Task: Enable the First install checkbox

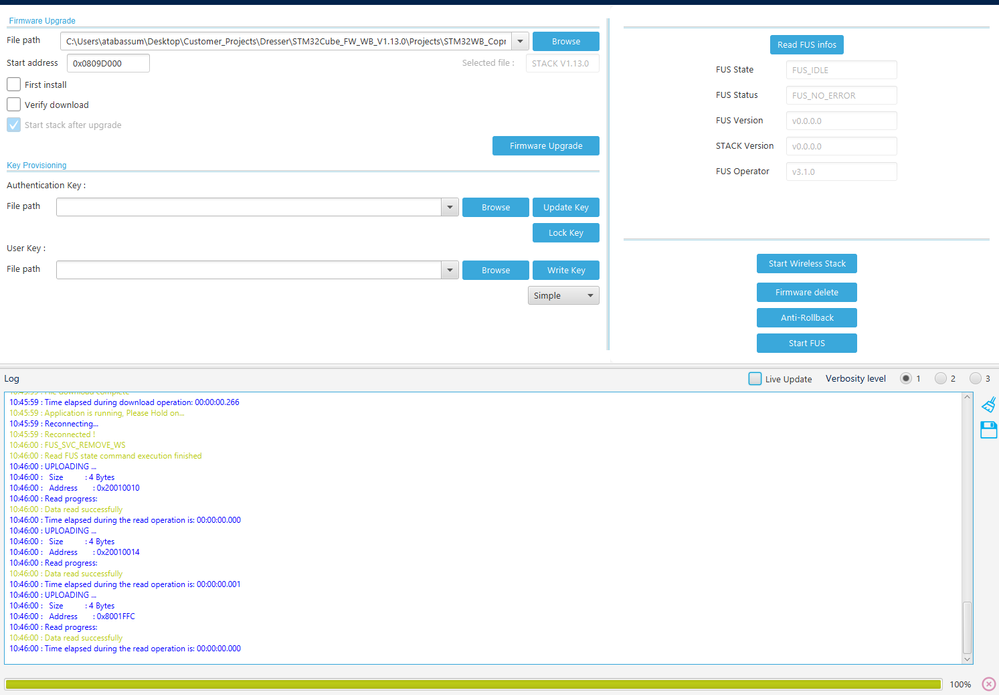Action: pos(13,84)
